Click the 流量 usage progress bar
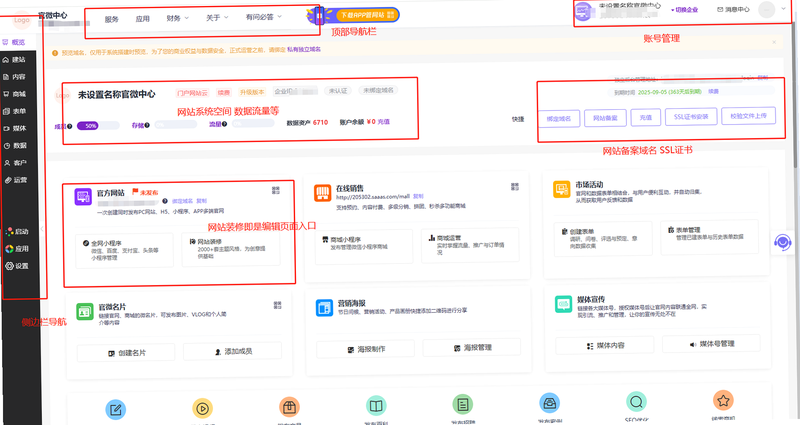The image size is (800, 425). pos(253,123)
